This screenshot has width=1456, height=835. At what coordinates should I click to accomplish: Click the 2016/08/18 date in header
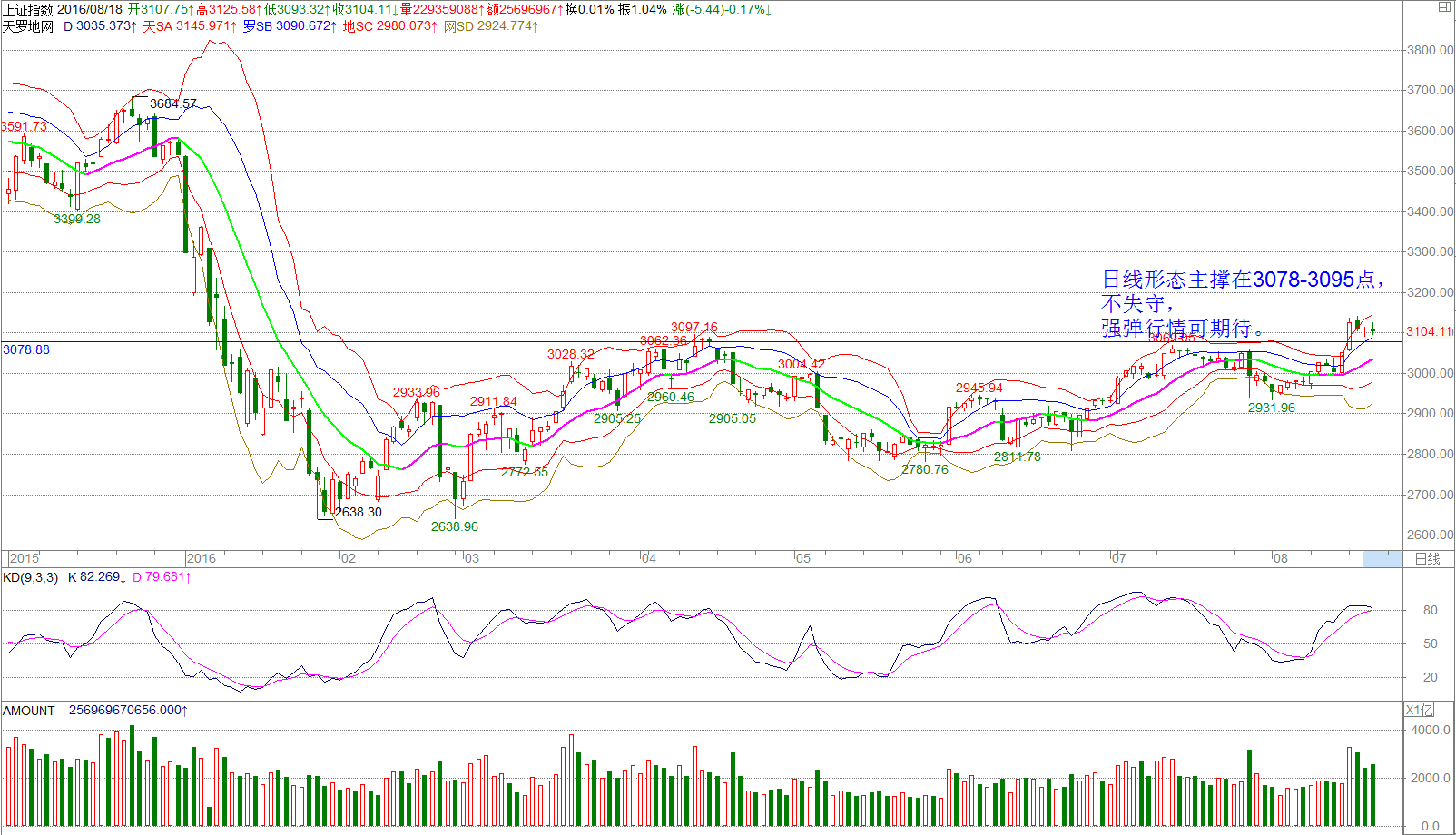tap(90, 9)
